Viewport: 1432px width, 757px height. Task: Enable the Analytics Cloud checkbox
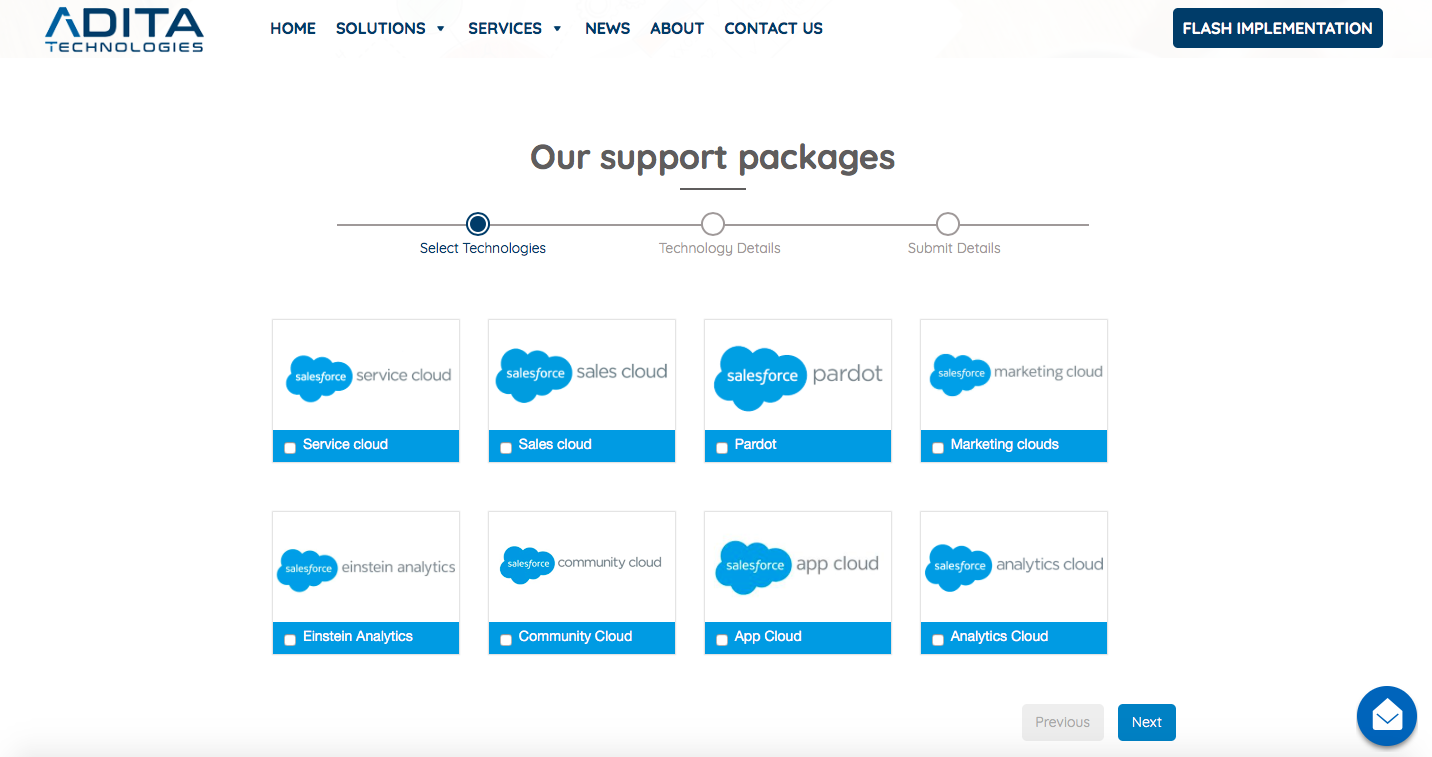[938, 640]
